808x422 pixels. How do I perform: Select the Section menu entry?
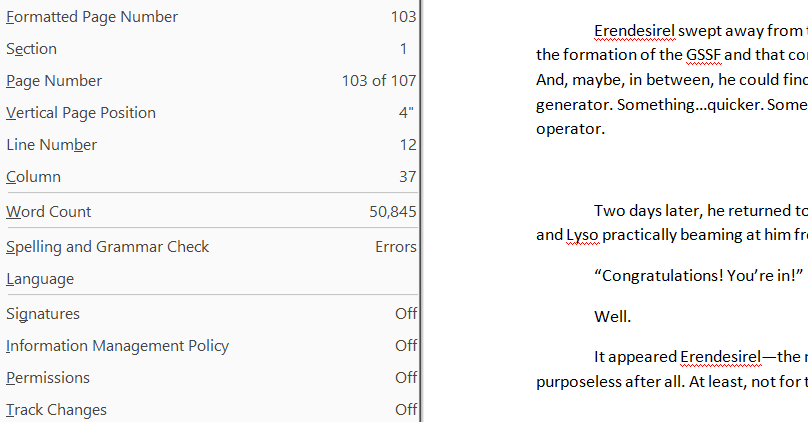click(32, 49)
